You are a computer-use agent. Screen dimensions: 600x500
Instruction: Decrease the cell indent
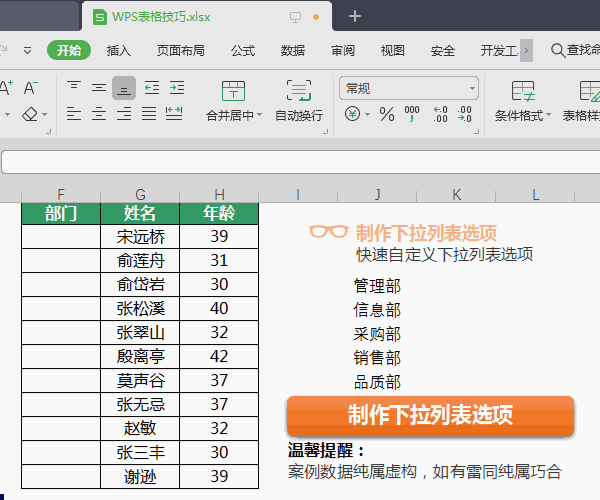tap(152, 88)
